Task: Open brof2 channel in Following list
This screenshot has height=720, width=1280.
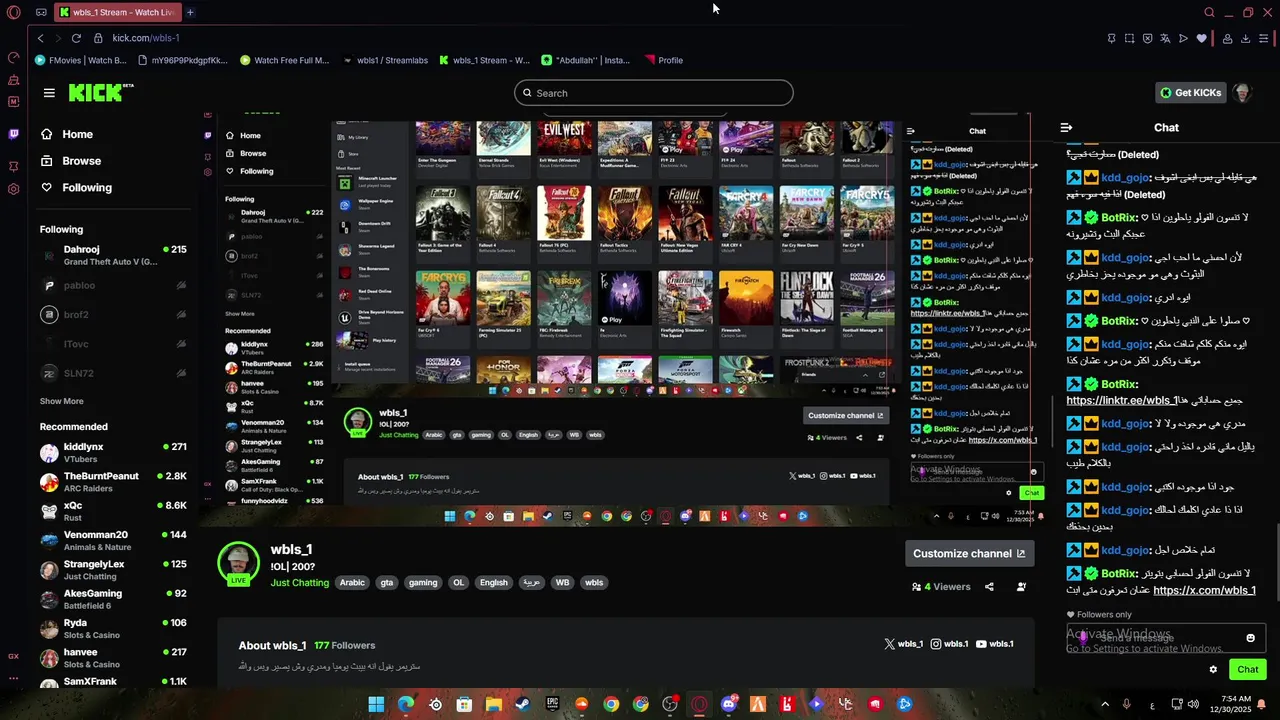Action: coord(115,315)
